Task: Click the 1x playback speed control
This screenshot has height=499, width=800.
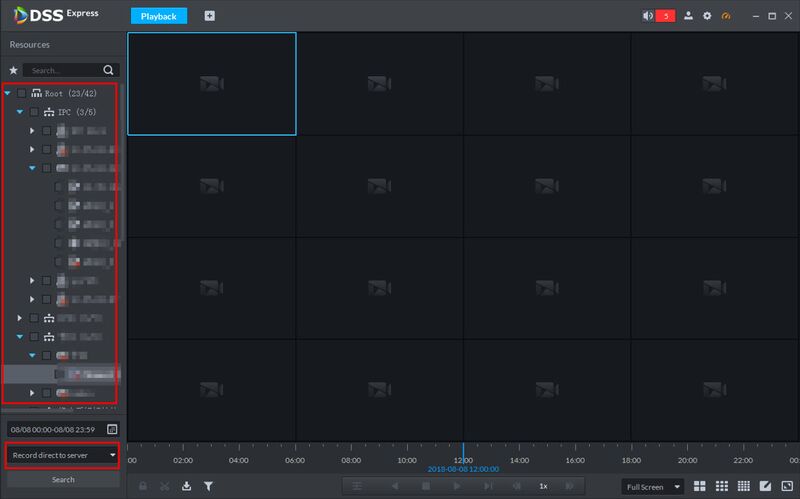Action: pyautogui.click(x=543, y=486)
